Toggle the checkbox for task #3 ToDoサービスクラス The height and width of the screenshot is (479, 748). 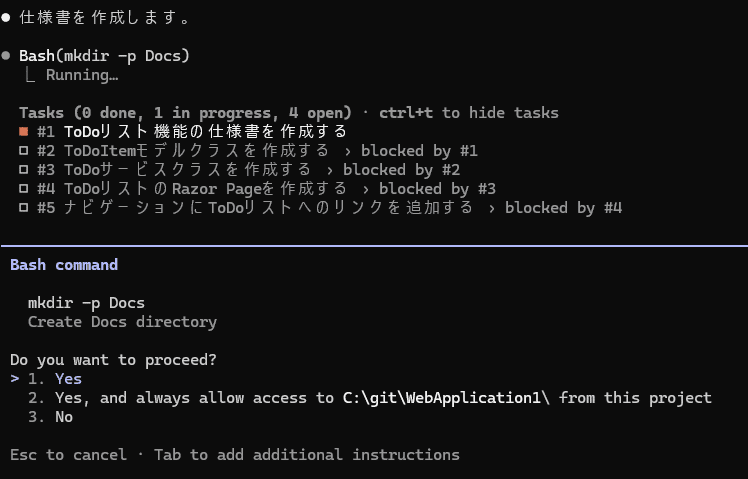(x=23, y=170)
